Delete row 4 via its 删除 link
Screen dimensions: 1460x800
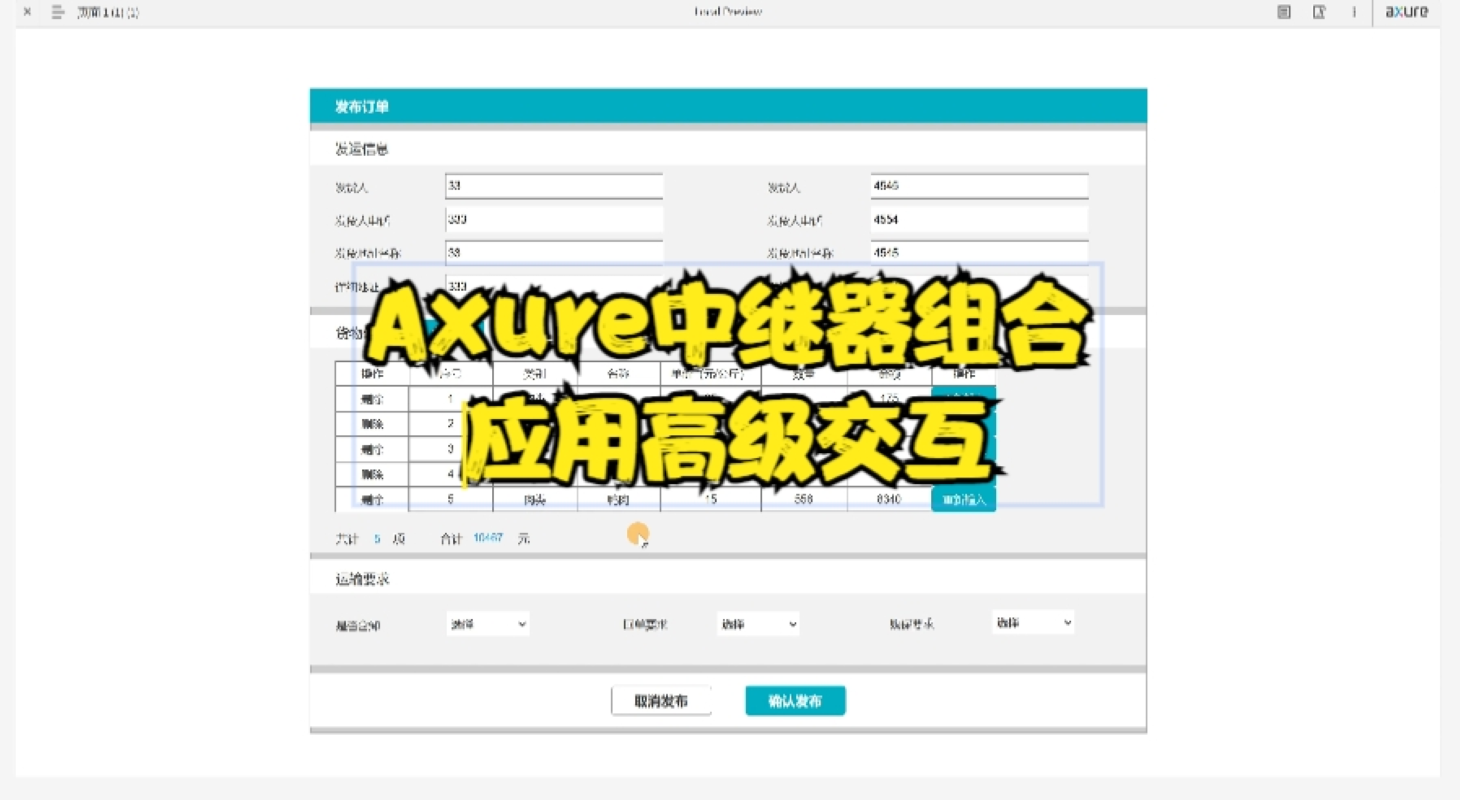(372, 474)
